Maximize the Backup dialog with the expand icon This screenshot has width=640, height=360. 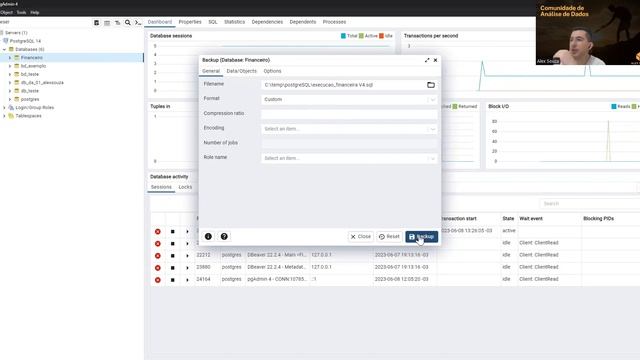(427, 60)
